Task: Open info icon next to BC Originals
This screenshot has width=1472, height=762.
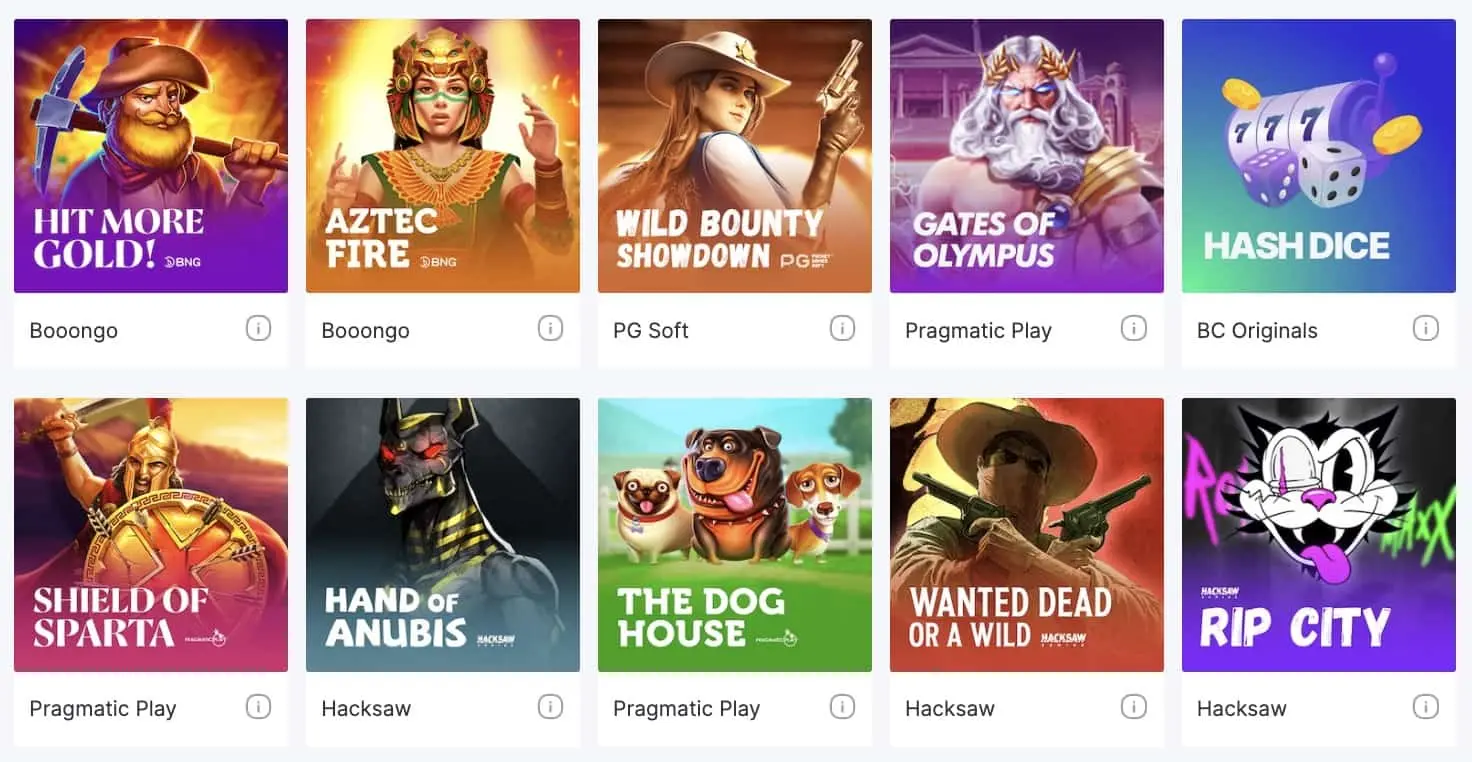Action: pyautogui.click(x=1425, y=328)
